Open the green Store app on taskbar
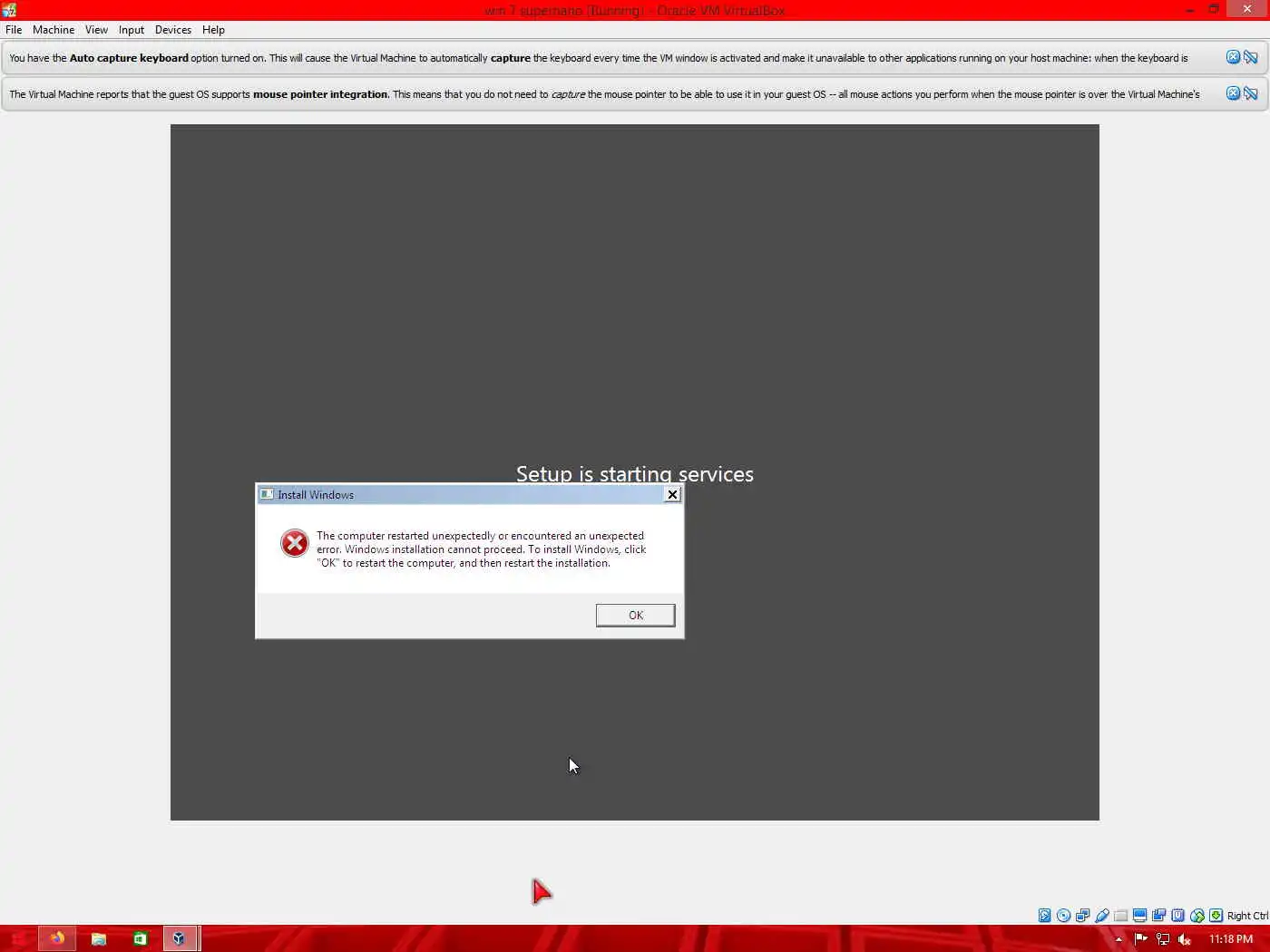 [140, 938]
